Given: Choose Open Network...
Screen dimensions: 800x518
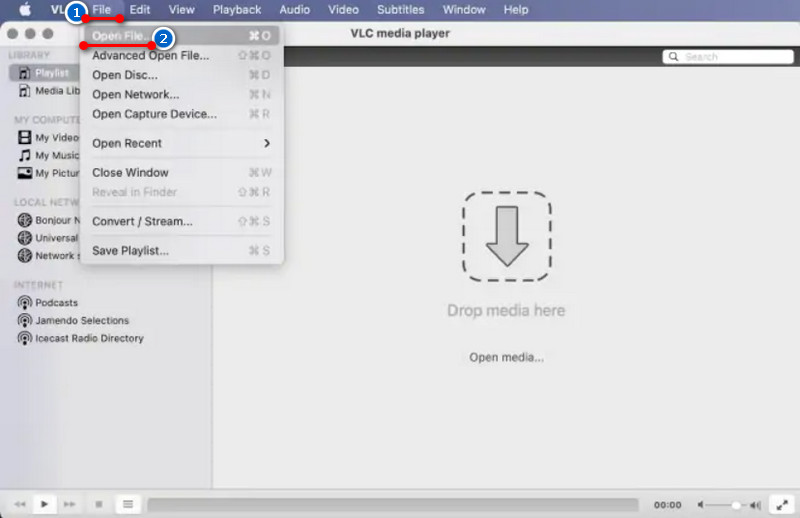Looking at the screenshot, I should click(182, 94).
